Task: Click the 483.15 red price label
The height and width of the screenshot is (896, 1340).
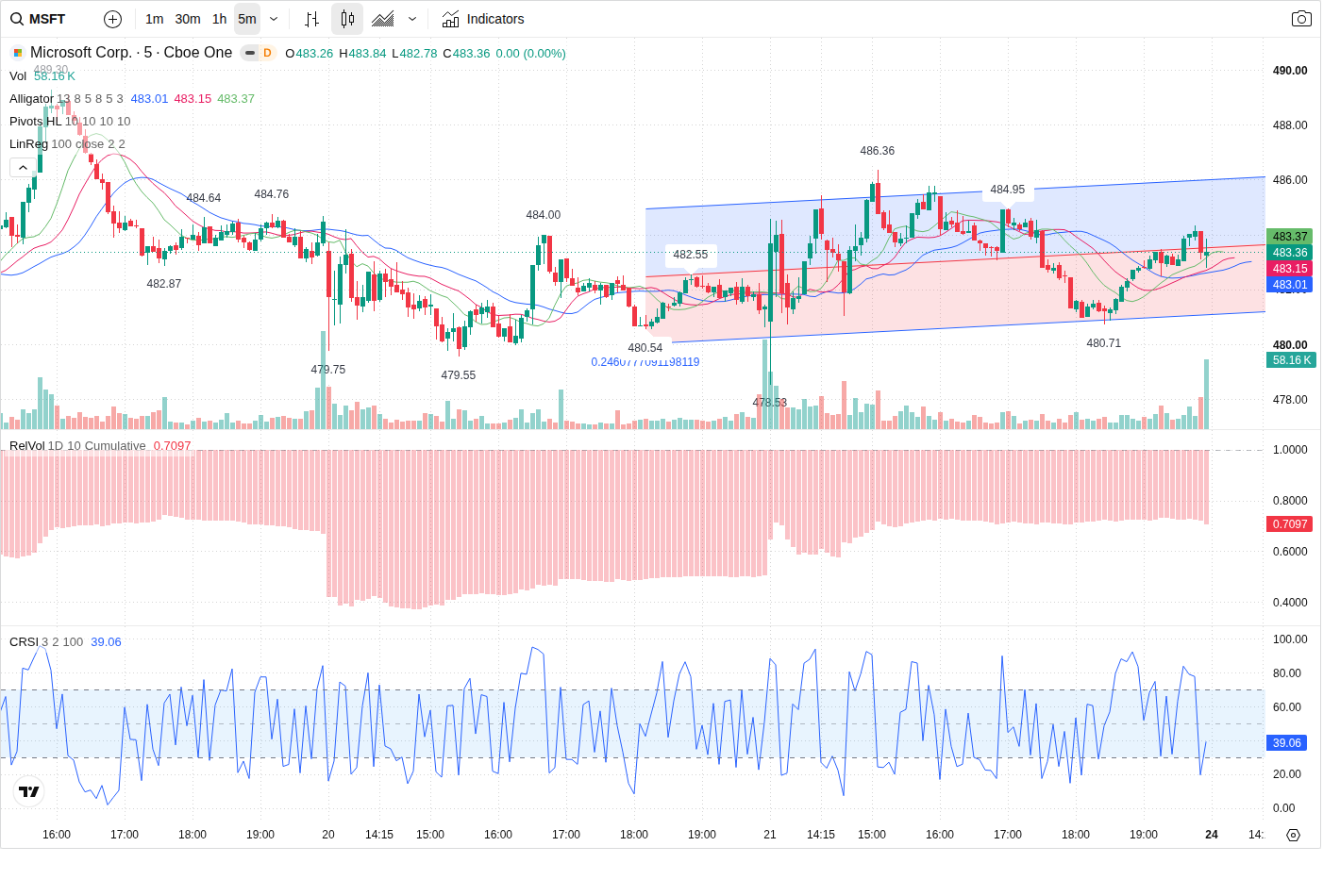Action: coord(1289,269)
